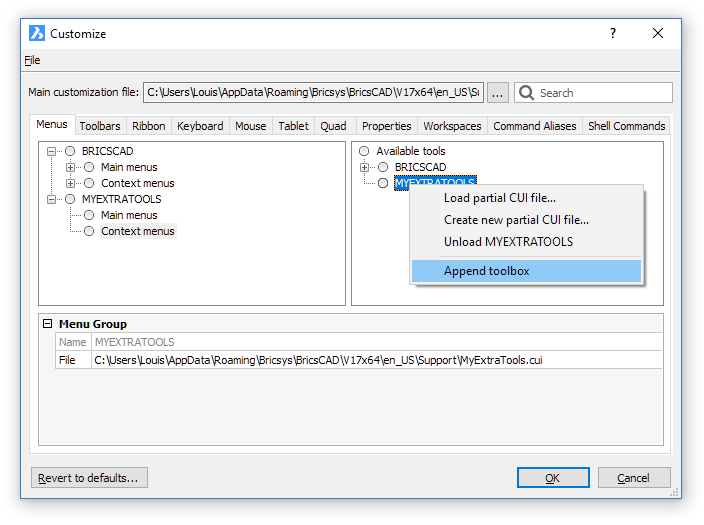Switch to the Shell Commands tab
704x525 pixels.
tap(626, 126)
